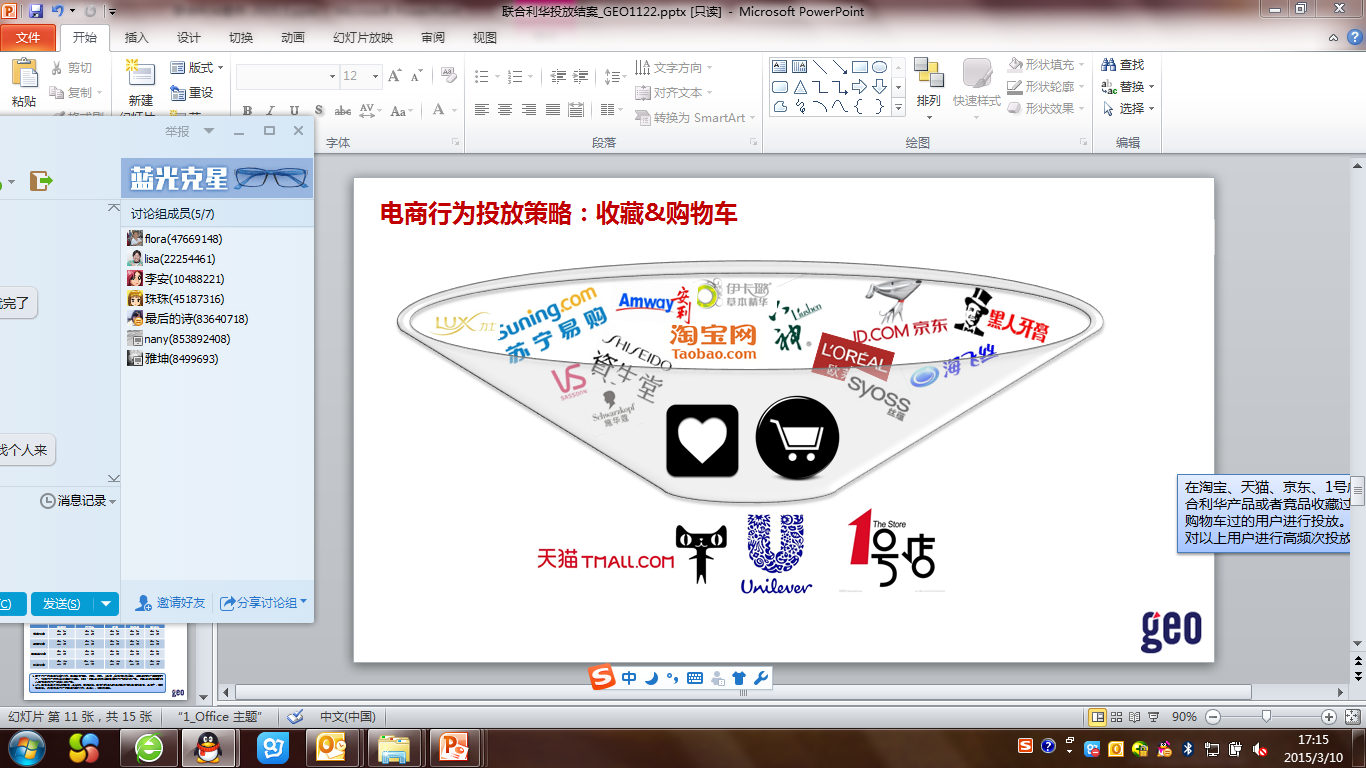
Task: Toggle text shadow formatting
Action: (317, 110)
